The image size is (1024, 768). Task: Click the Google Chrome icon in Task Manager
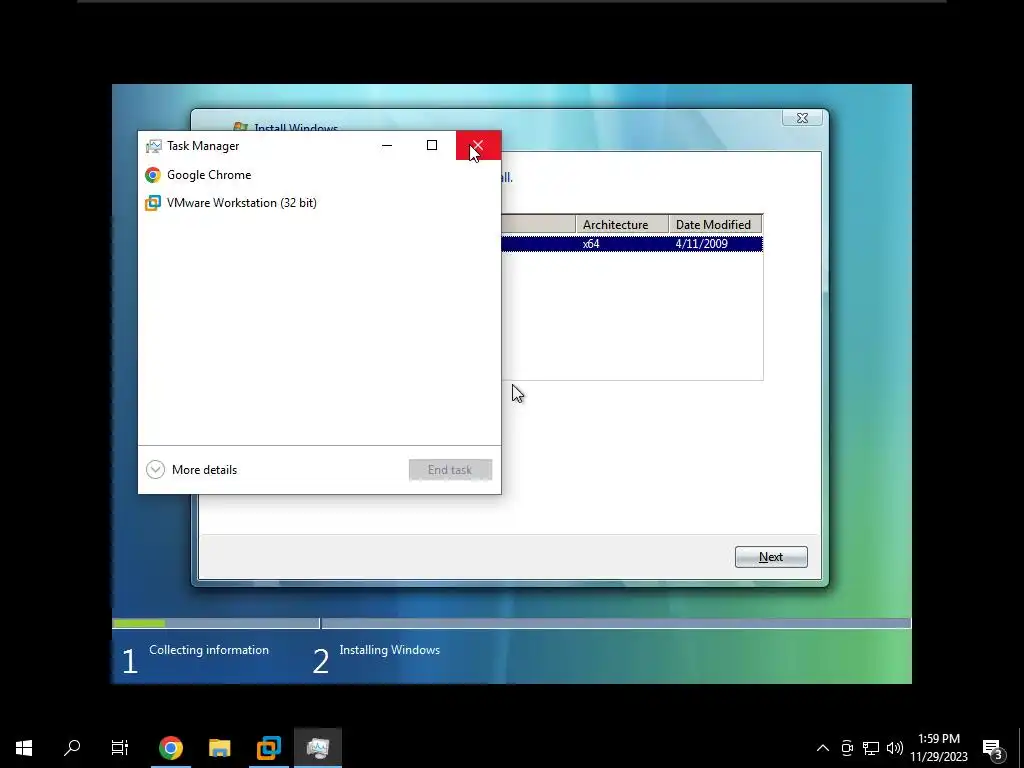[153, 174]
